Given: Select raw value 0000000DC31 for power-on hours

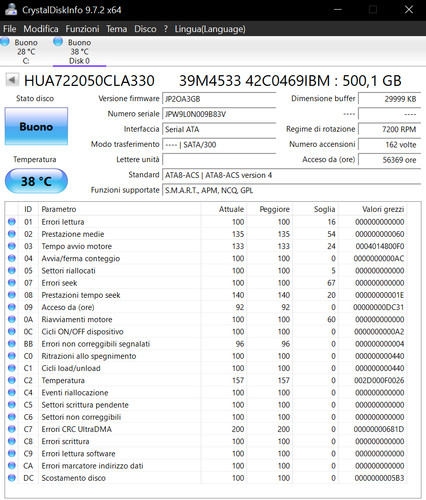Looking at the screenshot, I should tap(379, 307).
